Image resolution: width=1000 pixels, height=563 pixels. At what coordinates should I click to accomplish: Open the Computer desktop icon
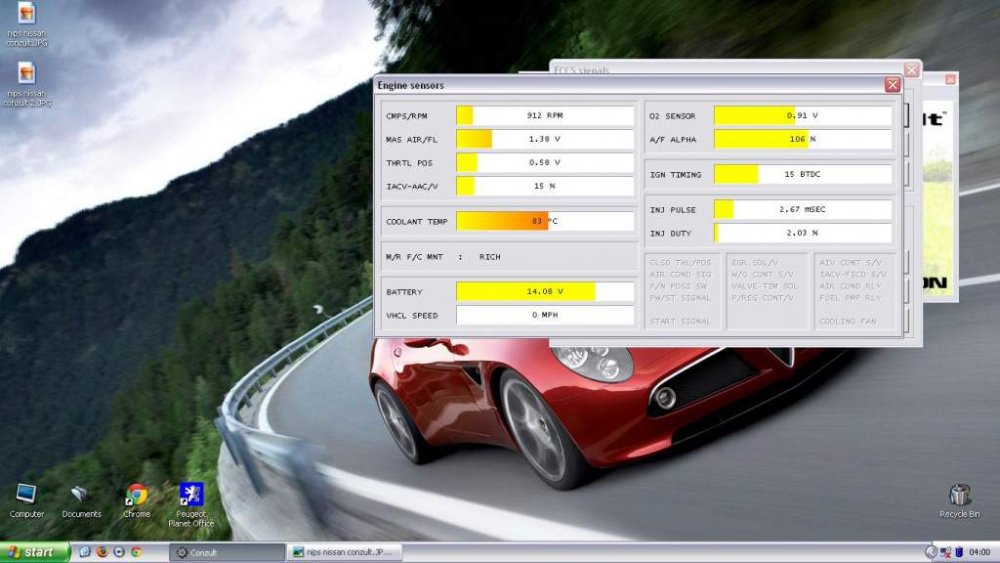(x=26, y=495)
